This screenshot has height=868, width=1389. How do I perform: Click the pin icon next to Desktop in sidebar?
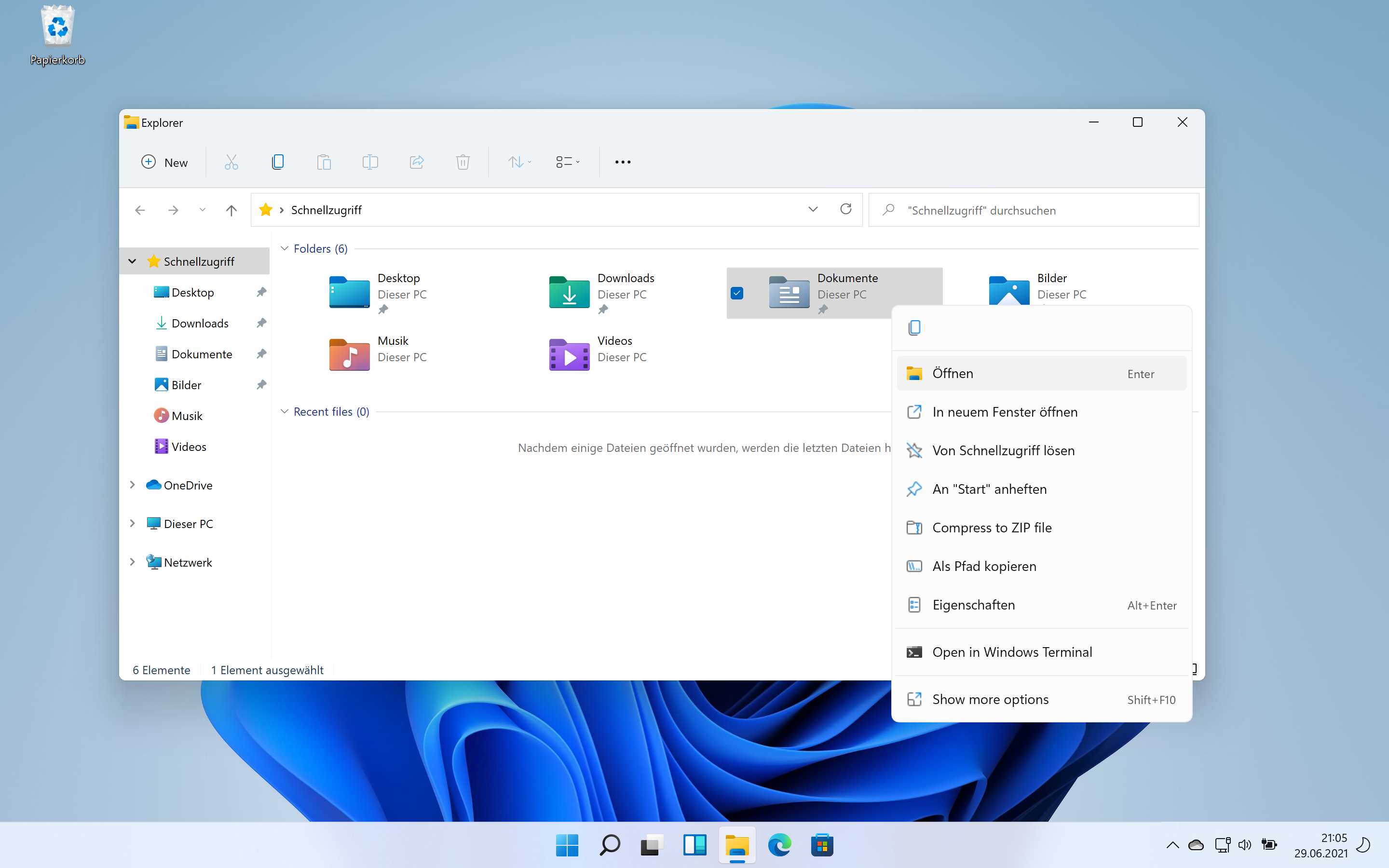(261, 292)
